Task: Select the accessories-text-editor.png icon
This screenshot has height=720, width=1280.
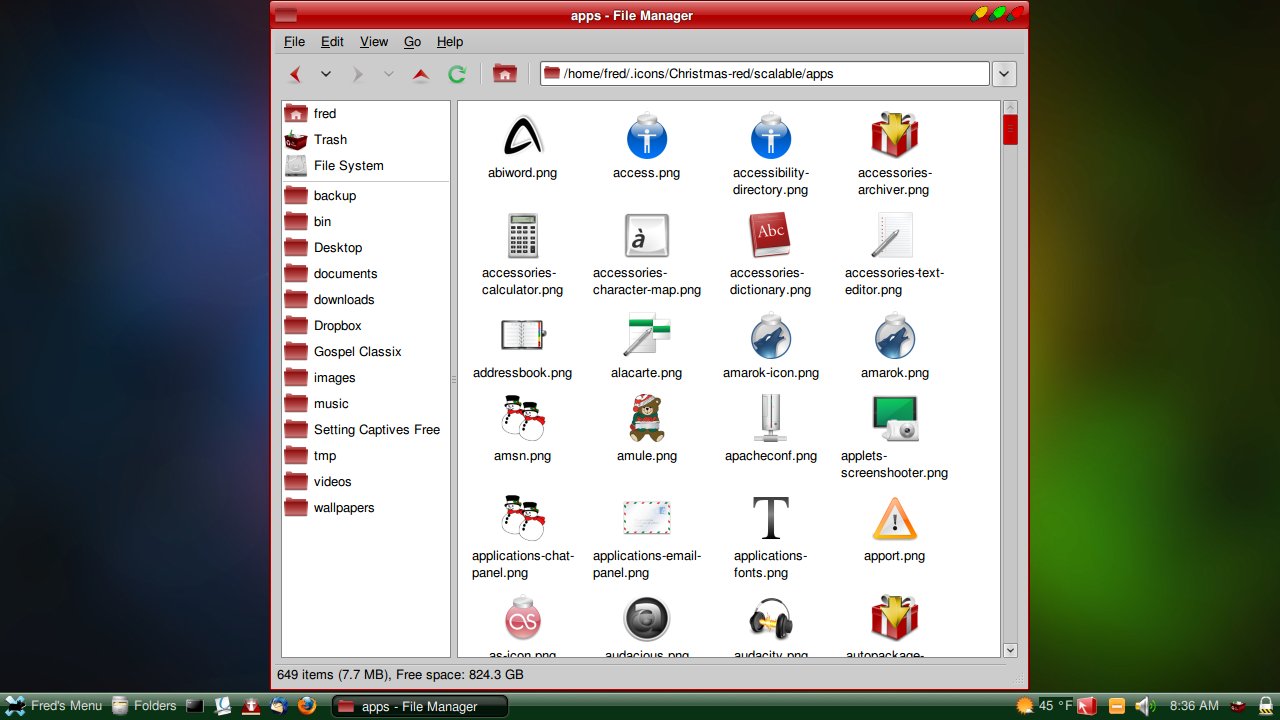Action: (892, 236)
